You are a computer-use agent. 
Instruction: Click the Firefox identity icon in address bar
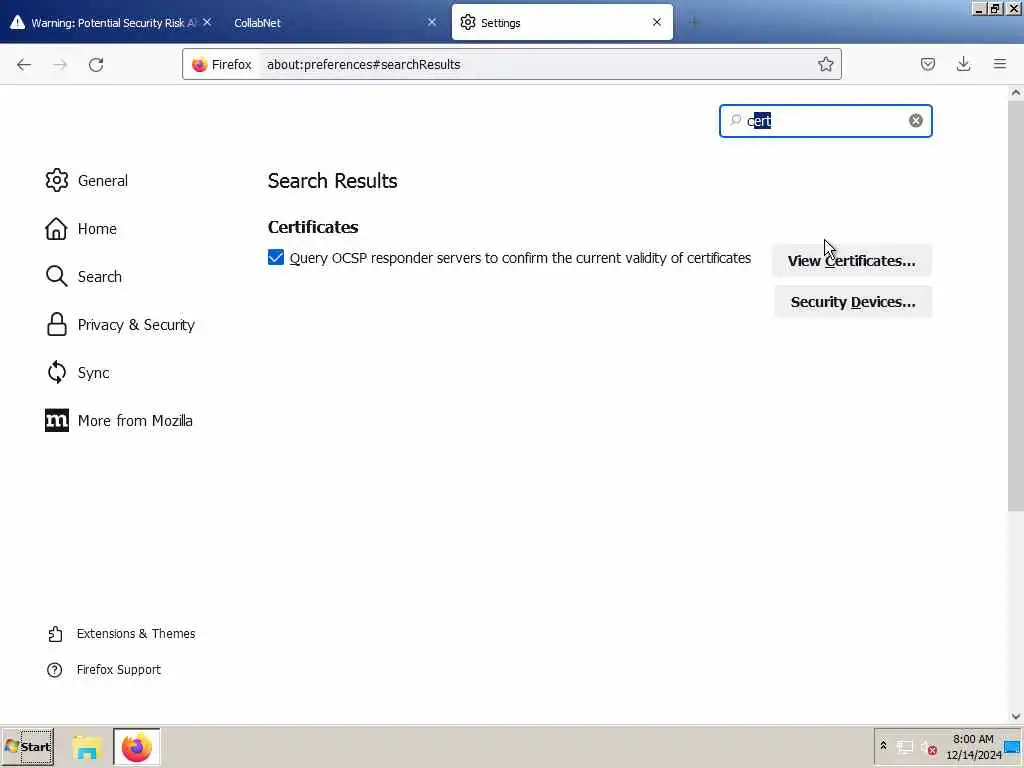click(x=200, y=65)
